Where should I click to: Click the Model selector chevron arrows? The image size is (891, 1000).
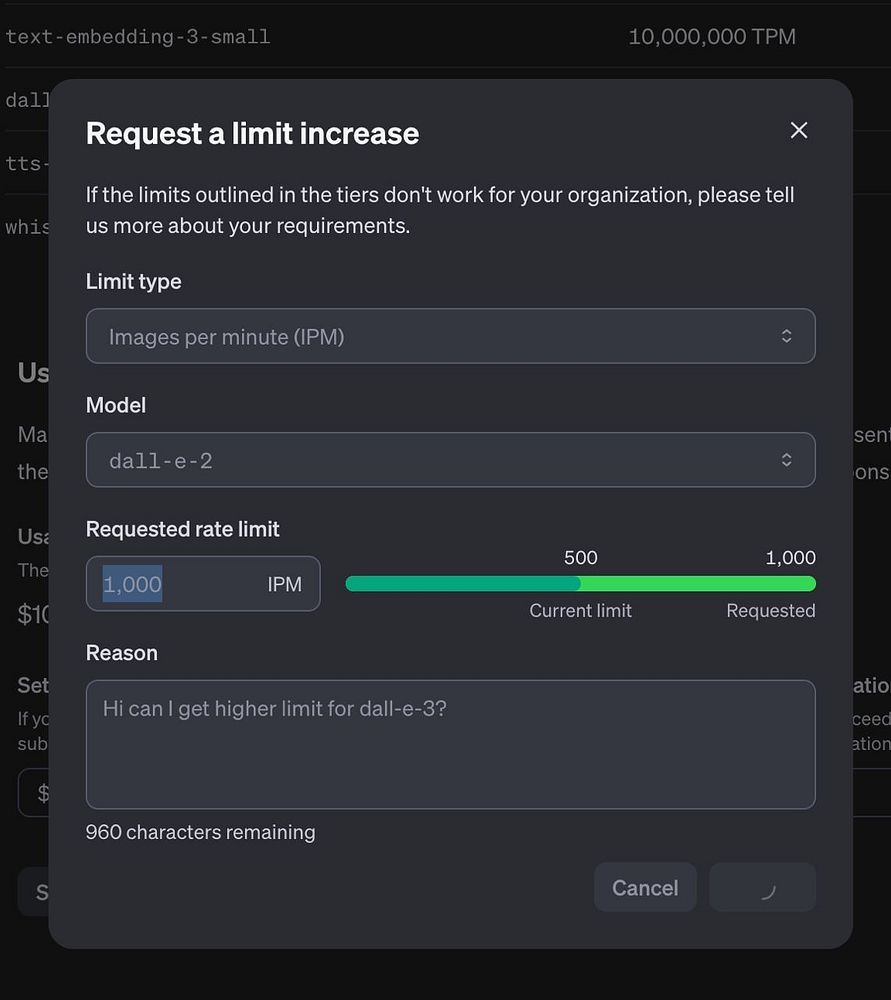click(x=787, y=460)
